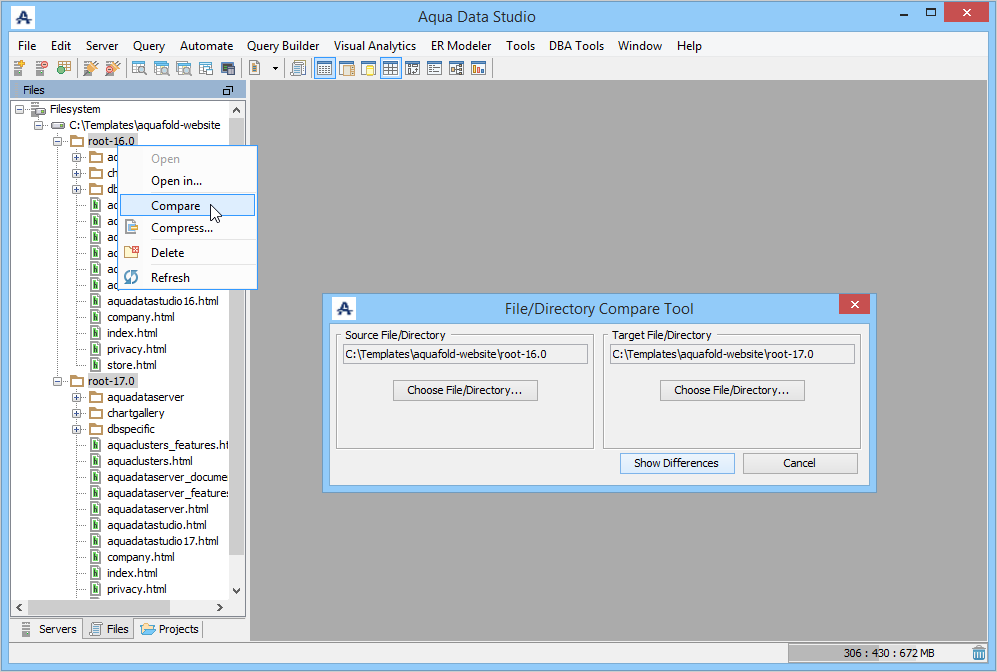Image resolution: width=997 pixels, height=672 pixels.
Task: Choose Refresh in the context menu
Action: tap(188, 278)
